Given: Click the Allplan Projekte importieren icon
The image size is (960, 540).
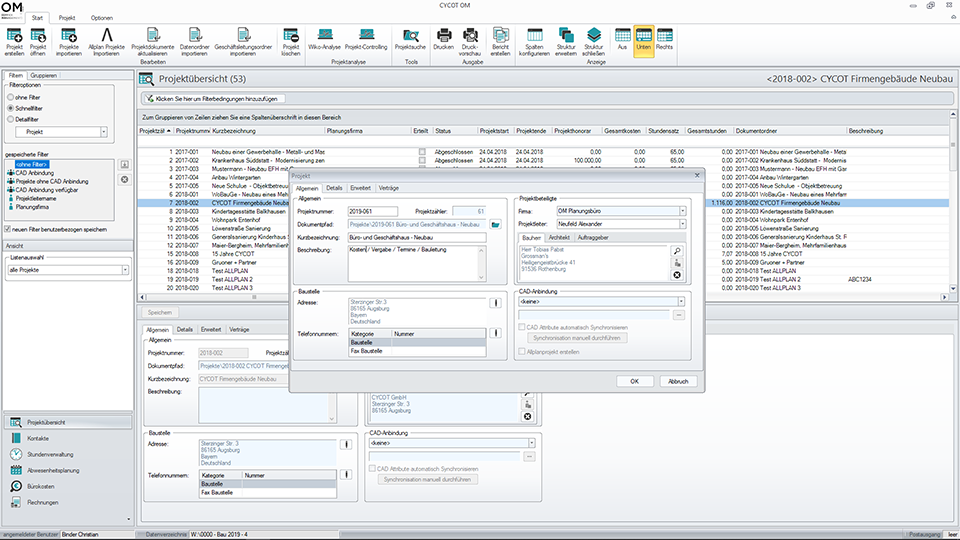Looking at the screenshot, I should pos(105,37).
